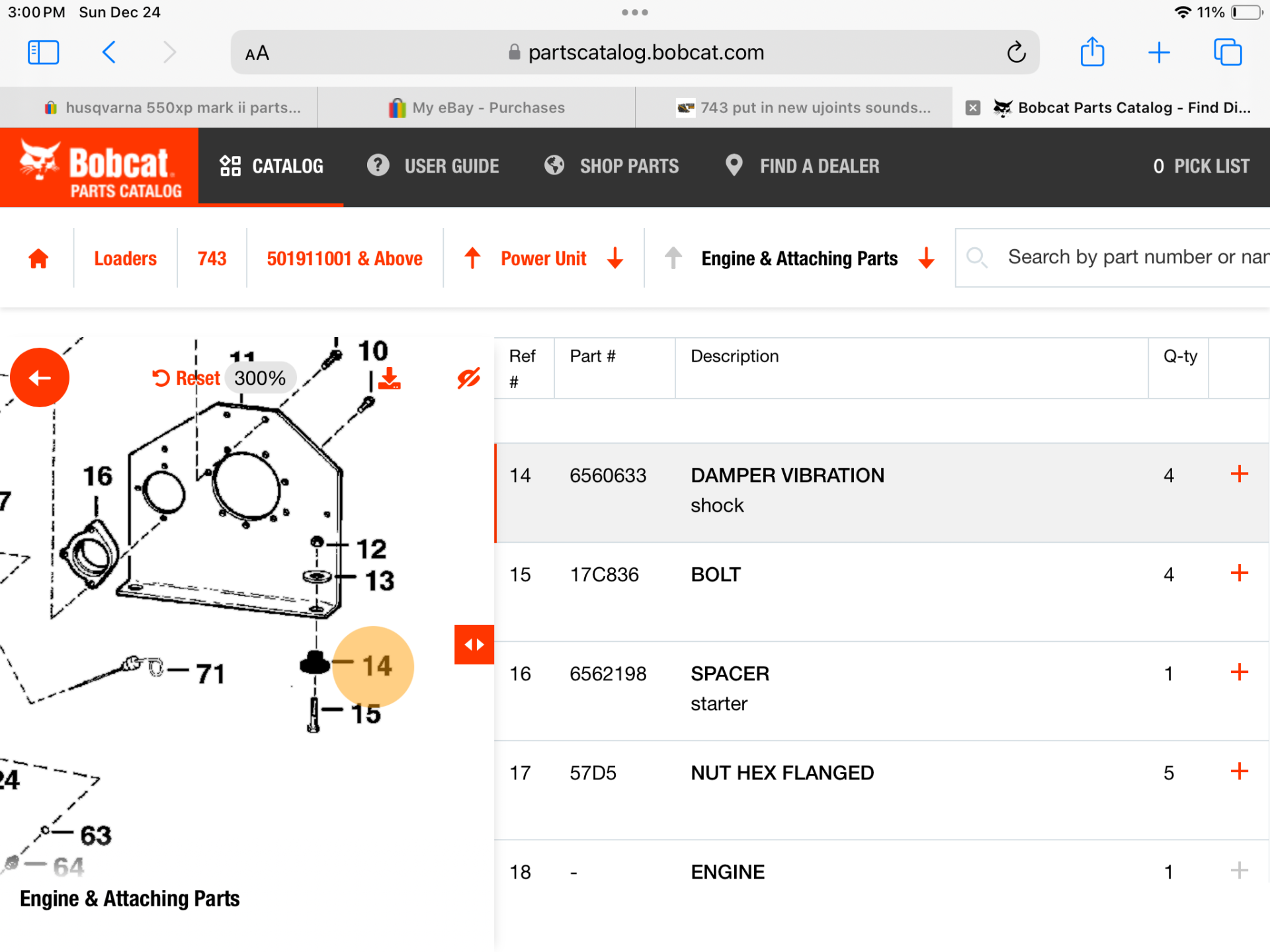Open the Loaders breadcrumb

coord(126,258)
